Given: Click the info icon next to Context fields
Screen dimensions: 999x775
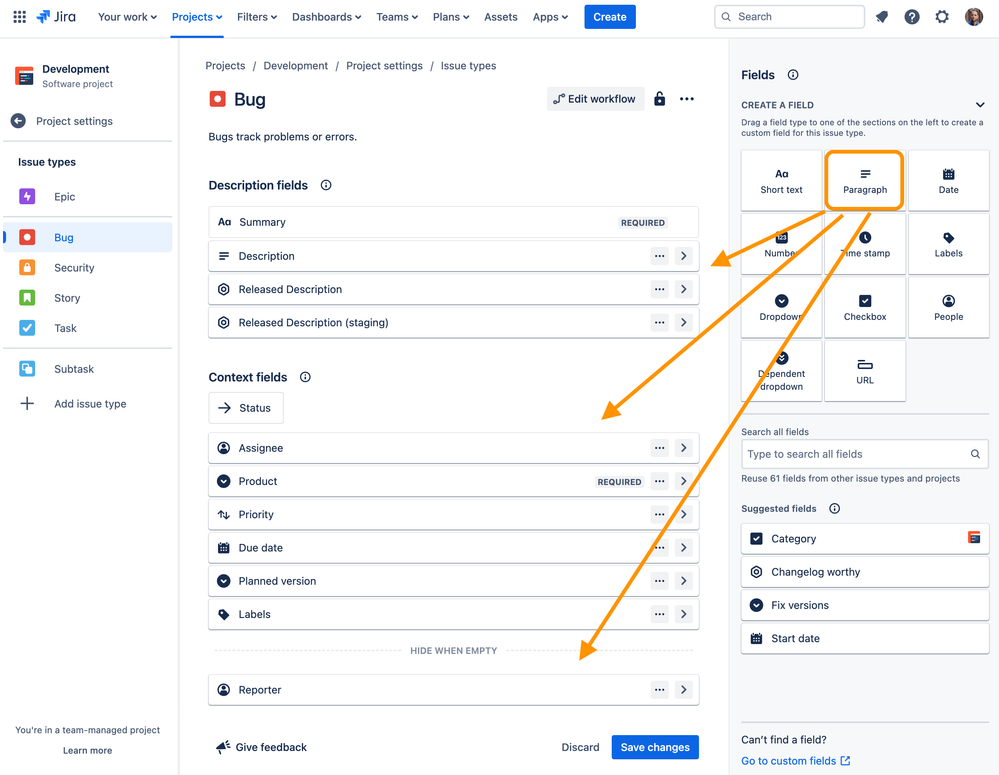Looking at the screenshot, I should 305,377.
